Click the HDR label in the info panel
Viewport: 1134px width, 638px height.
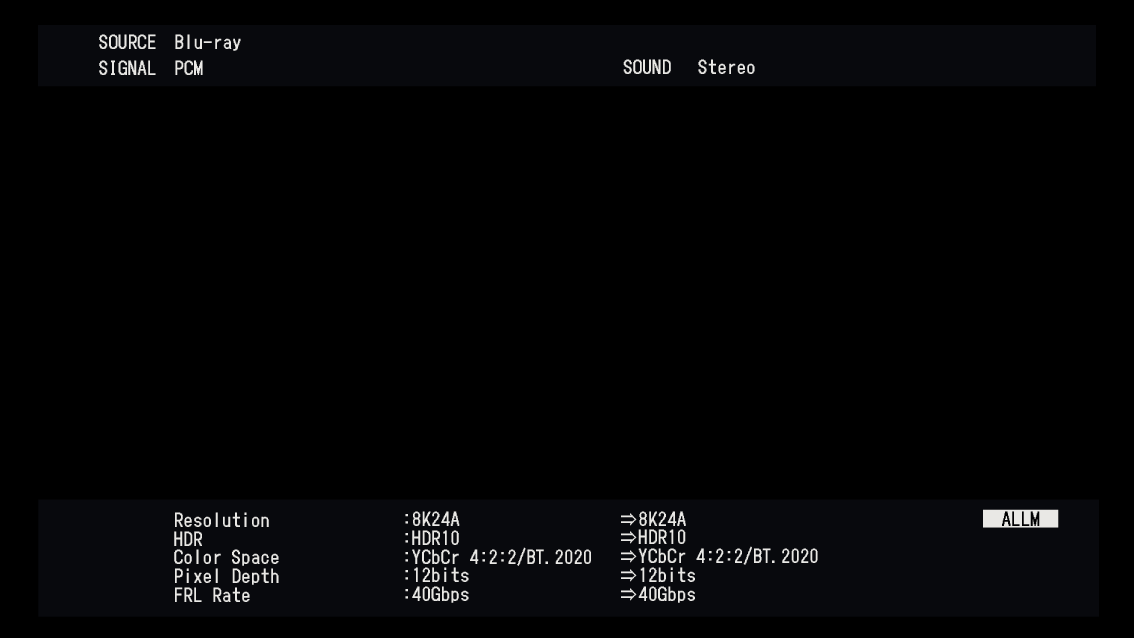click(189, 537)
